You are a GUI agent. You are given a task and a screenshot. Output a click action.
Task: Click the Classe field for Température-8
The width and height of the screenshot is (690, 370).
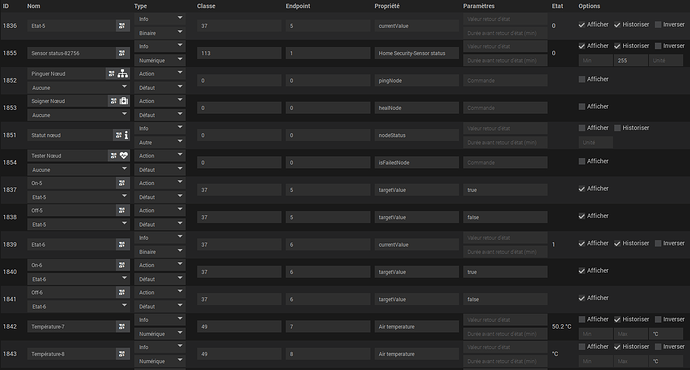click(x=239, y=354)
